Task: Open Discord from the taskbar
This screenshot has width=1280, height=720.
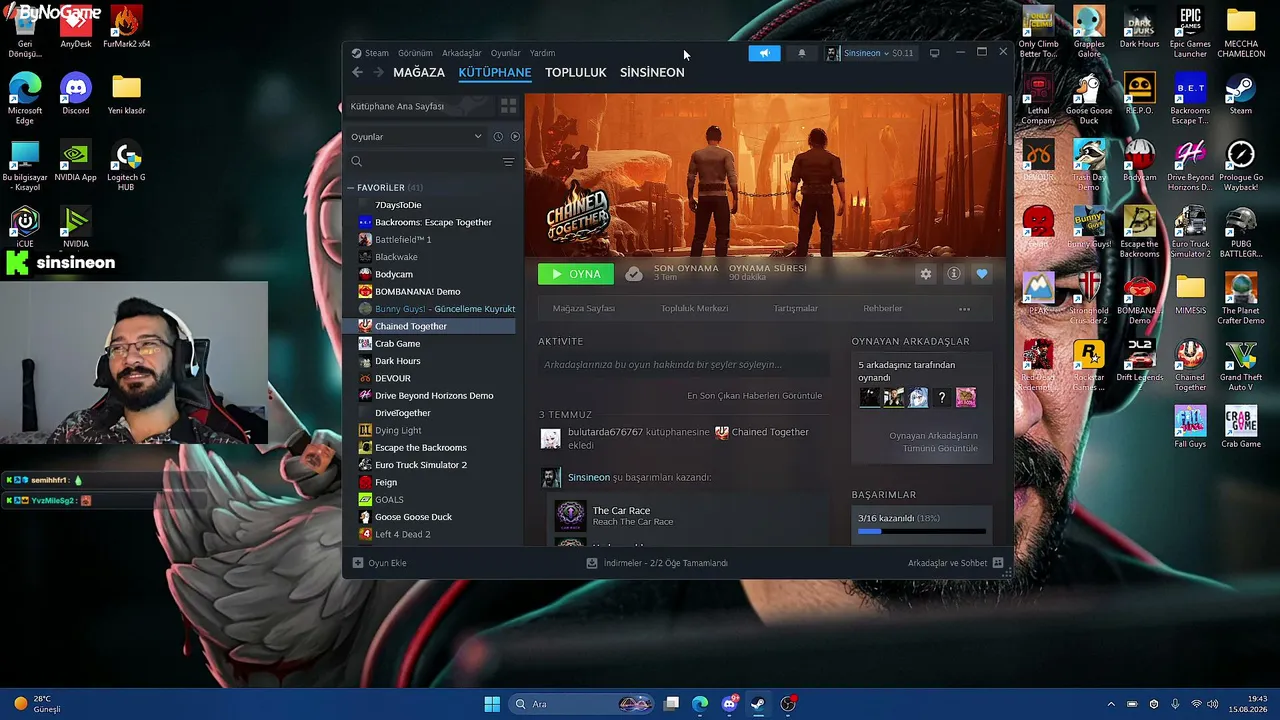Action: click(x=729, y=704)
